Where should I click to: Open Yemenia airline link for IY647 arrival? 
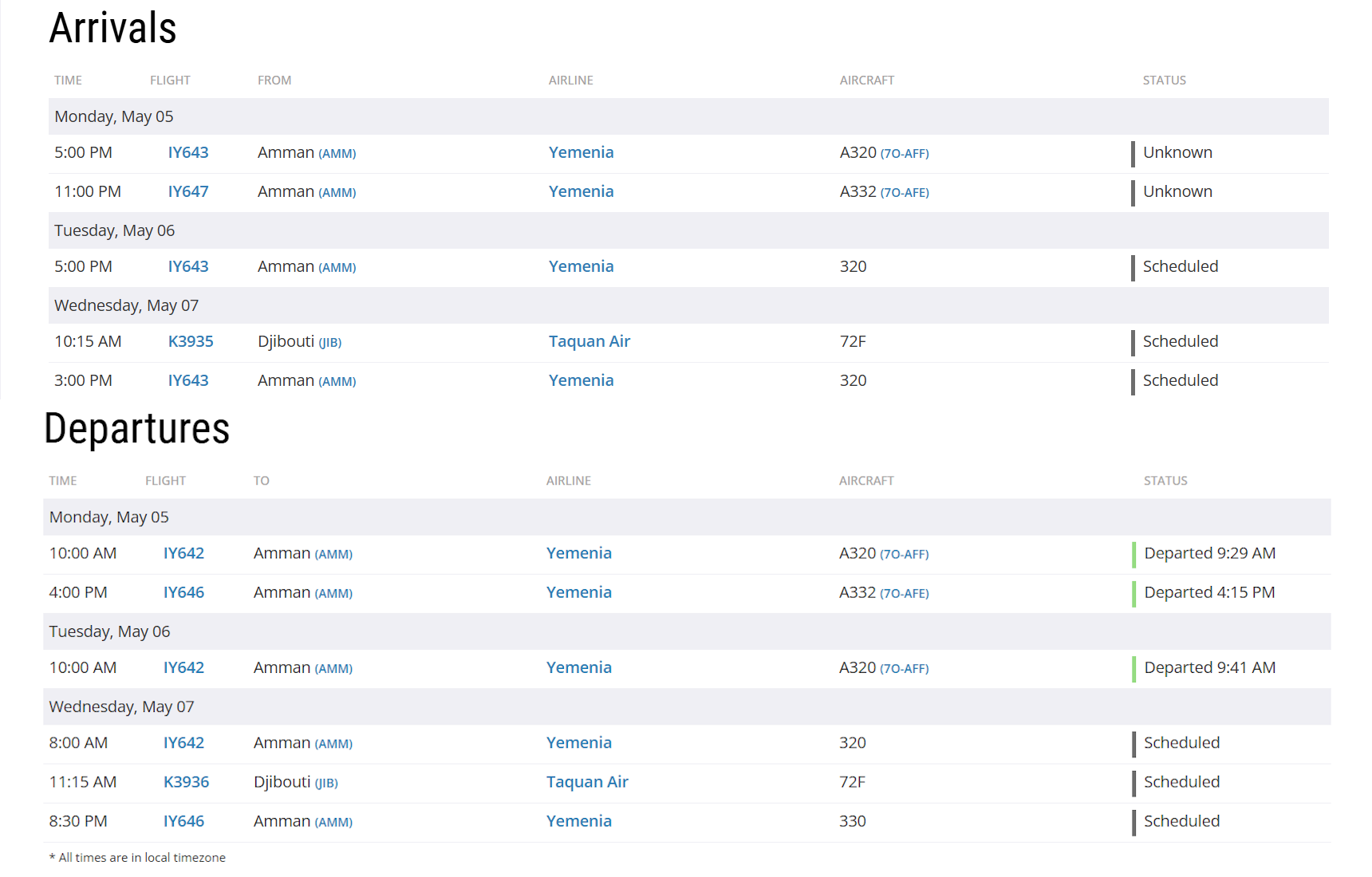(581, 192)
